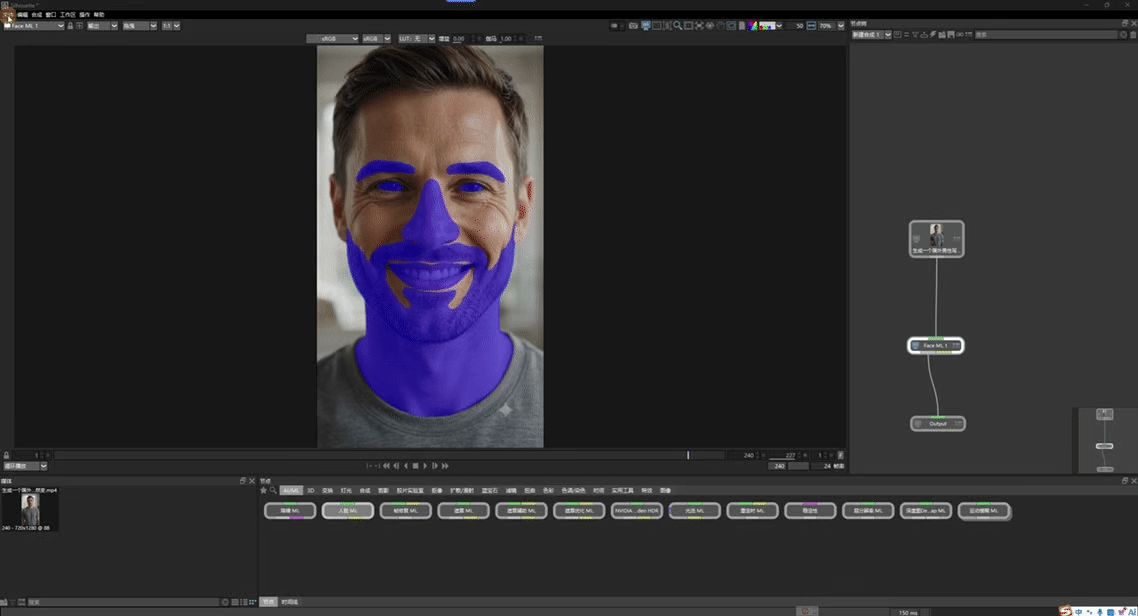Add the 人脸 ML node from palette
Screen dimensions: 1138x616
pyautogui.click(x=348, y=510)
